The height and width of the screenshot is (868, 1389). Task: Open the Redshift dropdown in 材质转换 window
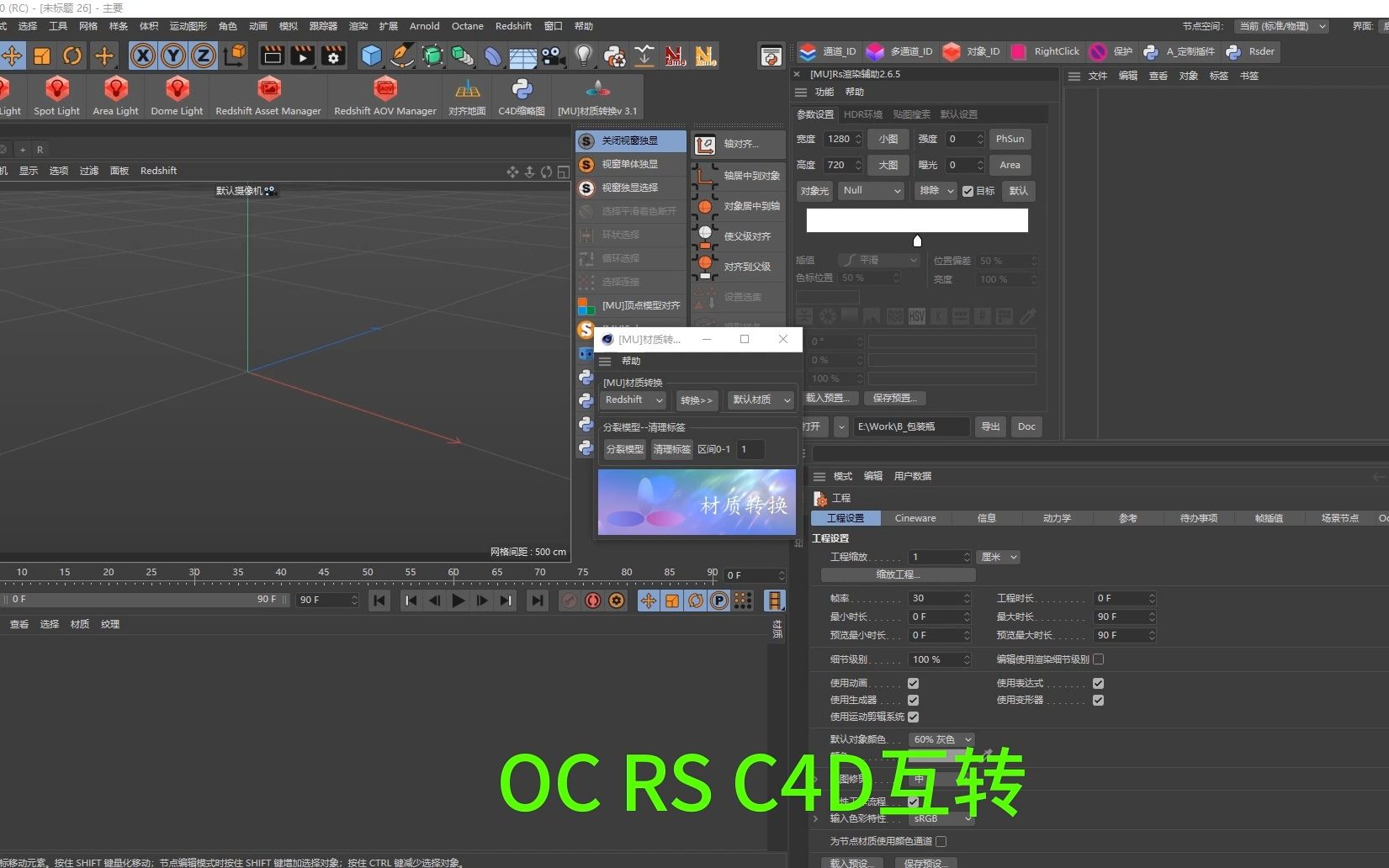(632, 400)
